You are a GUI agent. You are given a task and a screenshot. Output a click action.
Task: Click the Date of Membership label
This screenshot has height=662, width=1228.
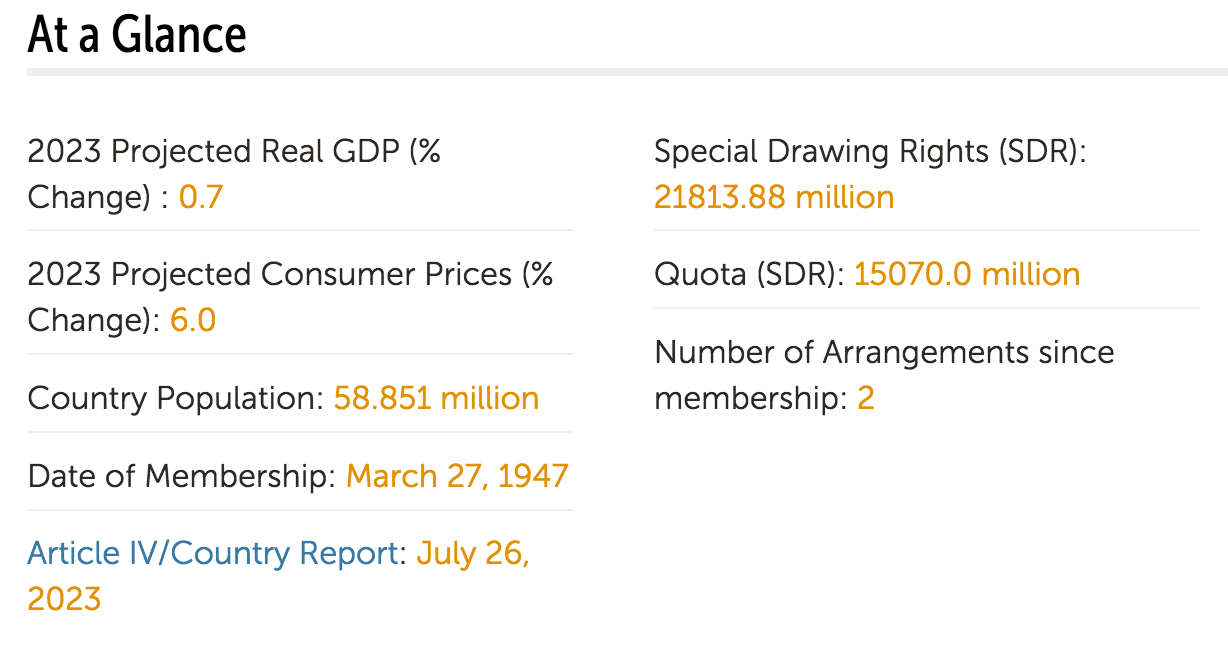181,475
